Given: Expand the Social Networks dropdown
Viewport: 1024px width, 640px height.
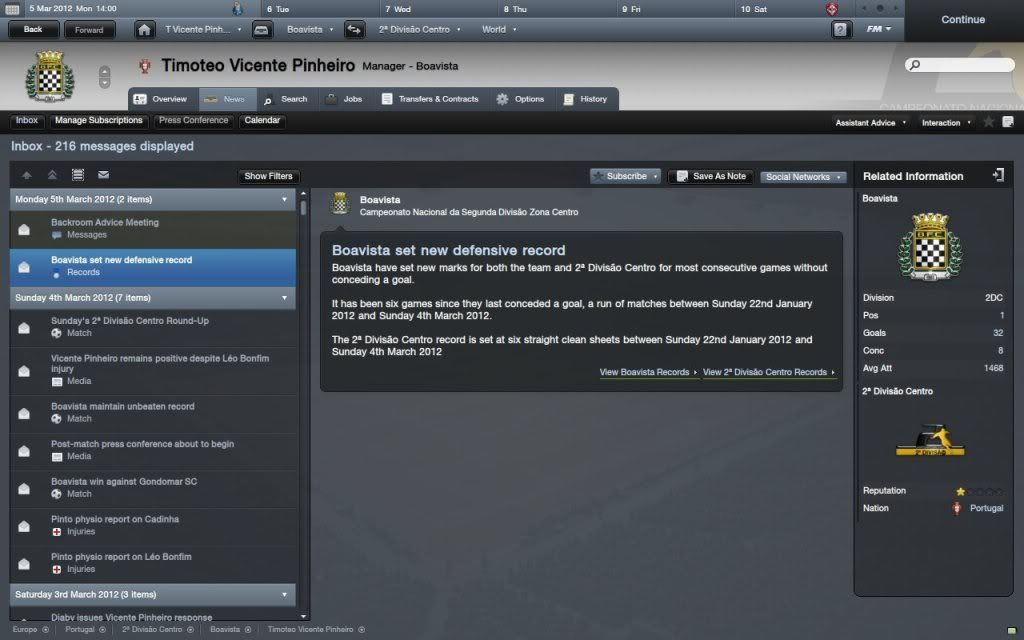Looking at the screenshot, I should (803, 177).
